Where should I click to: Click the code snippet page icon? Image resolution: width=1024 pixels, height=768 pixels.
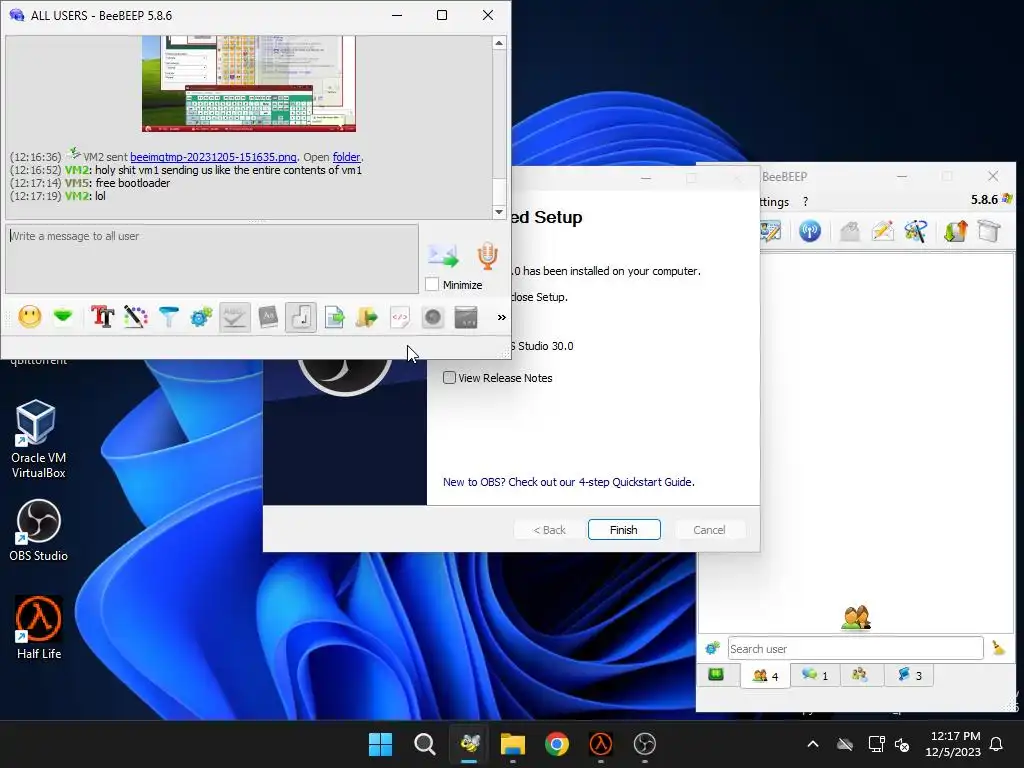coord(400,317)
